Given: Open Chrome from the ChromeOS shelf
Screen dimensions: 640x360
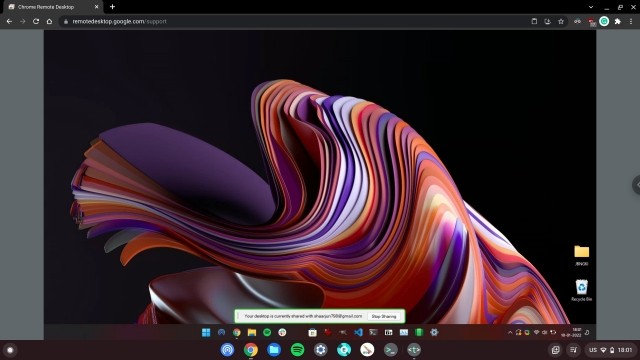Looking at the screenshot, I should point(251,350).
